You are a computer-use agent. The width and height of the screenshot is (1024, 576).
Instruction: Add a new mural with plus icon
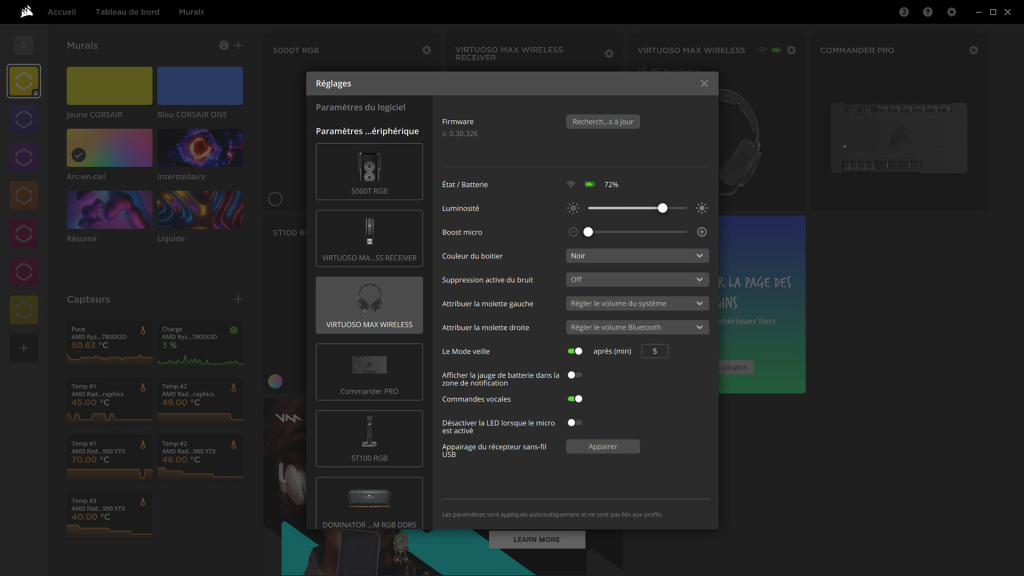click(238, 45)
